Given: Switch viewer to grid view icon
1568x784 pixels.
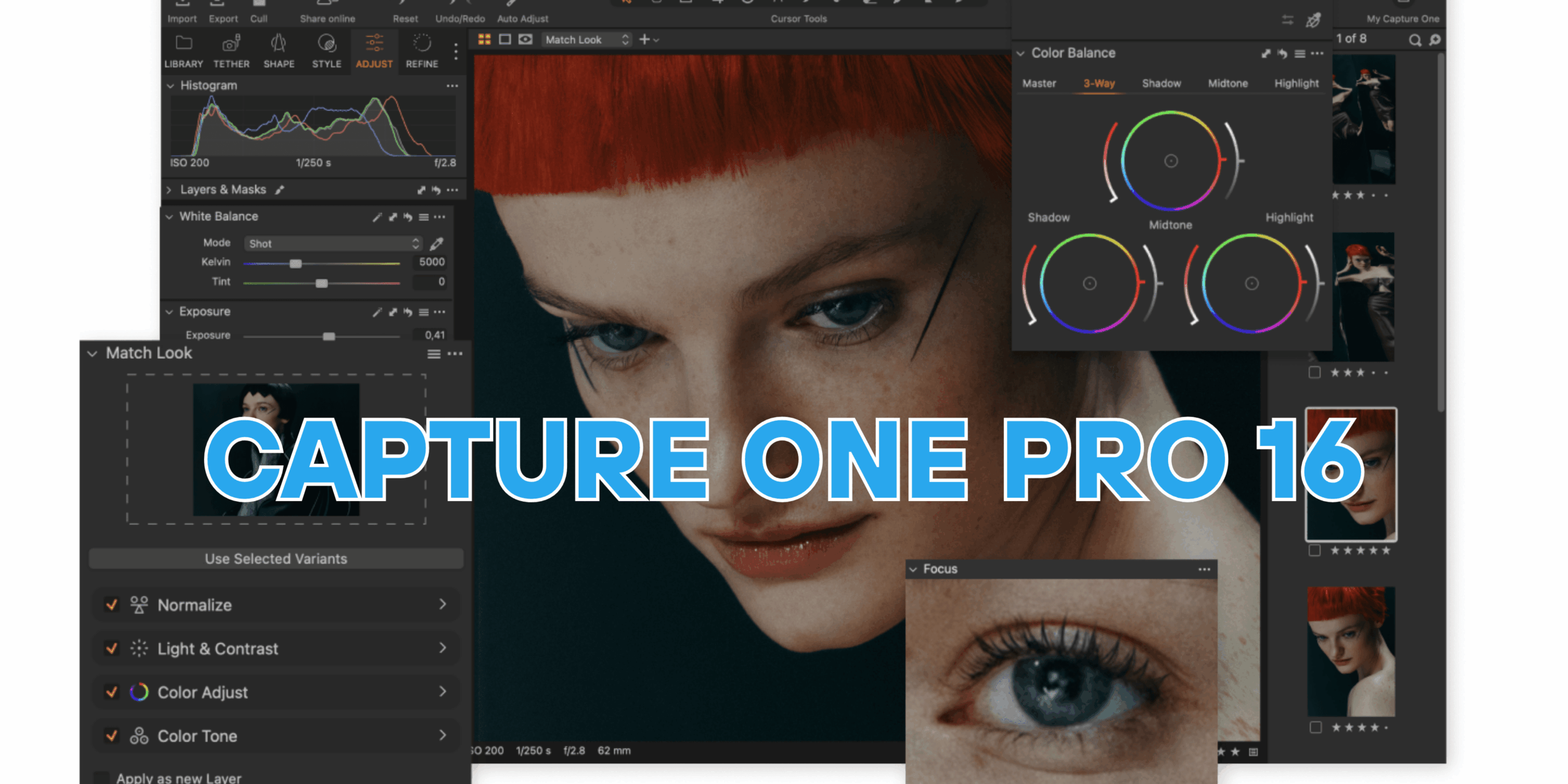Looking at the screenshot, I should (484, 39).
